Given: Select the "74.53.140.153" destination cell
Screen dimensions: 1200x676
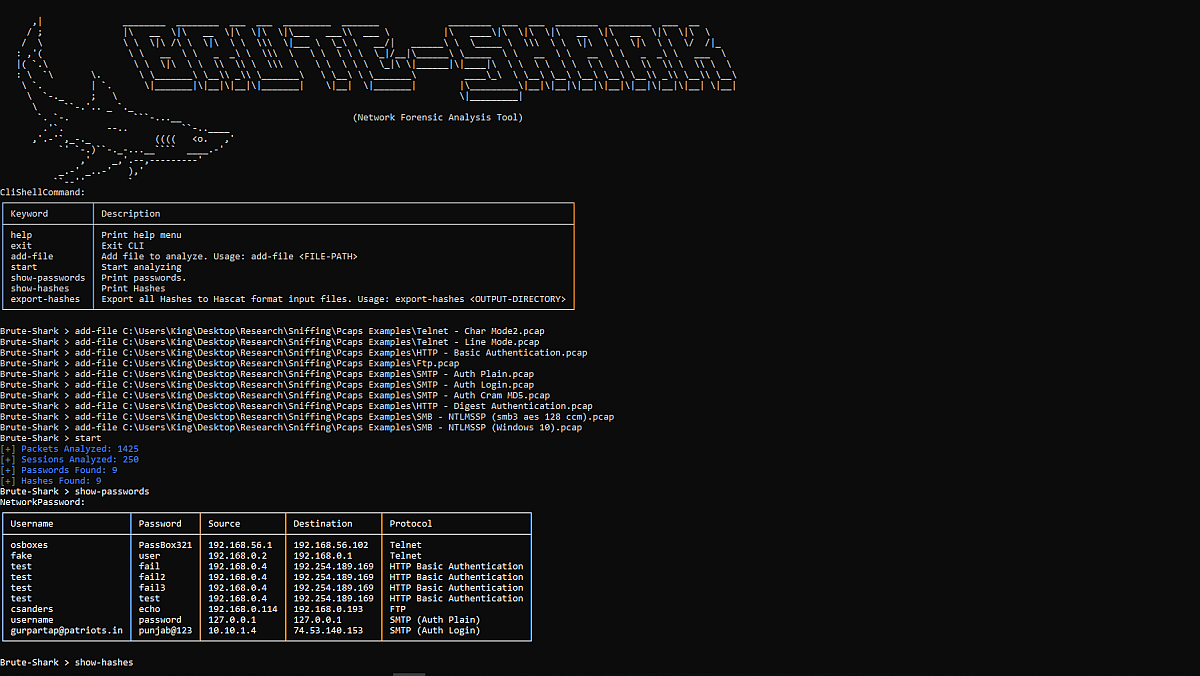Looking at the screenshot, I should click(x=328, y=630).
